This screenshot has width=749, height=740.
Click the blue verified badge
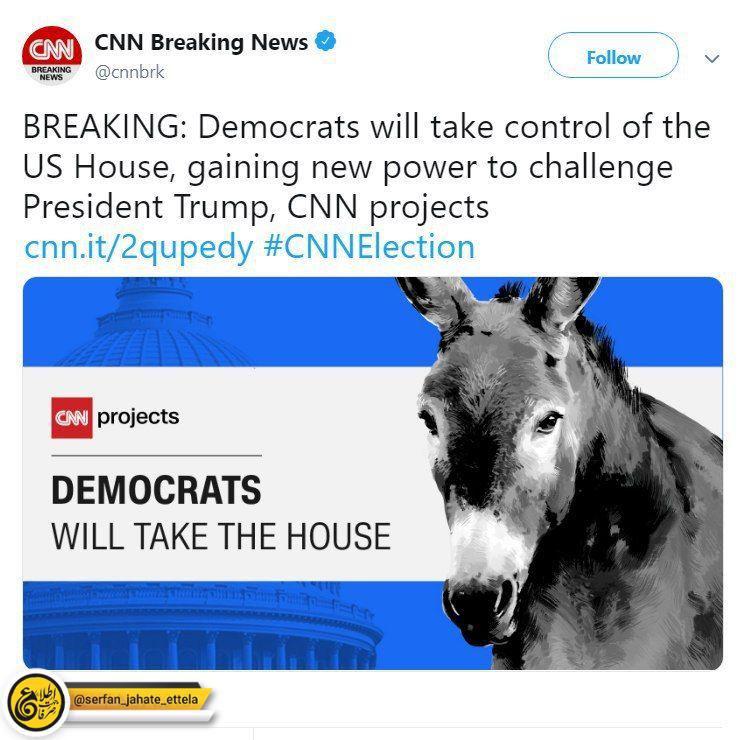click(325, 42)
